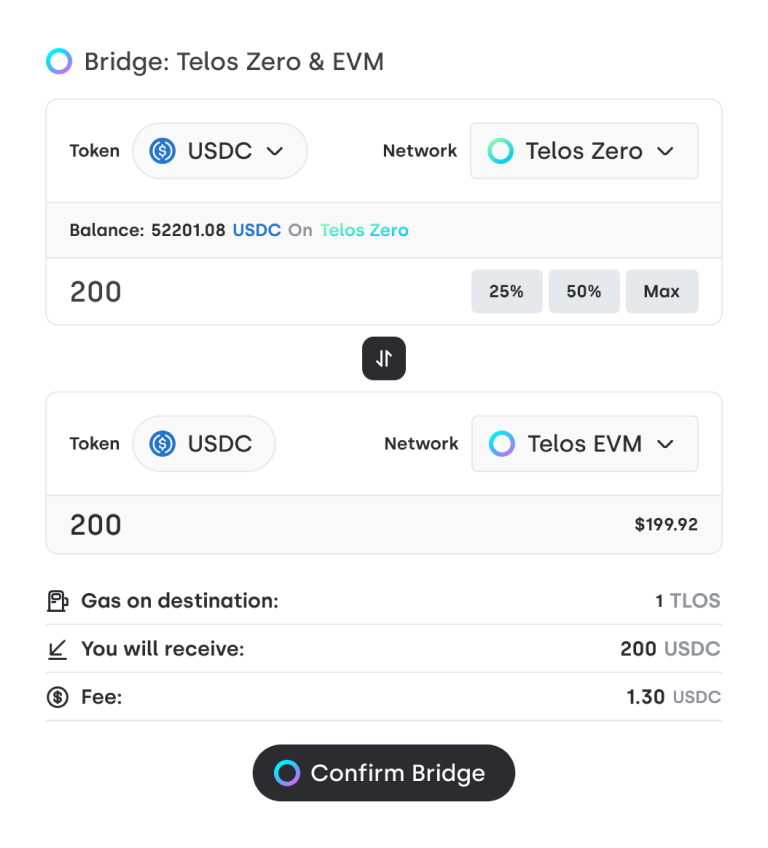Choose the Max amount button
The width and height of the screenshot is (768, 848).
pos(662,292)
